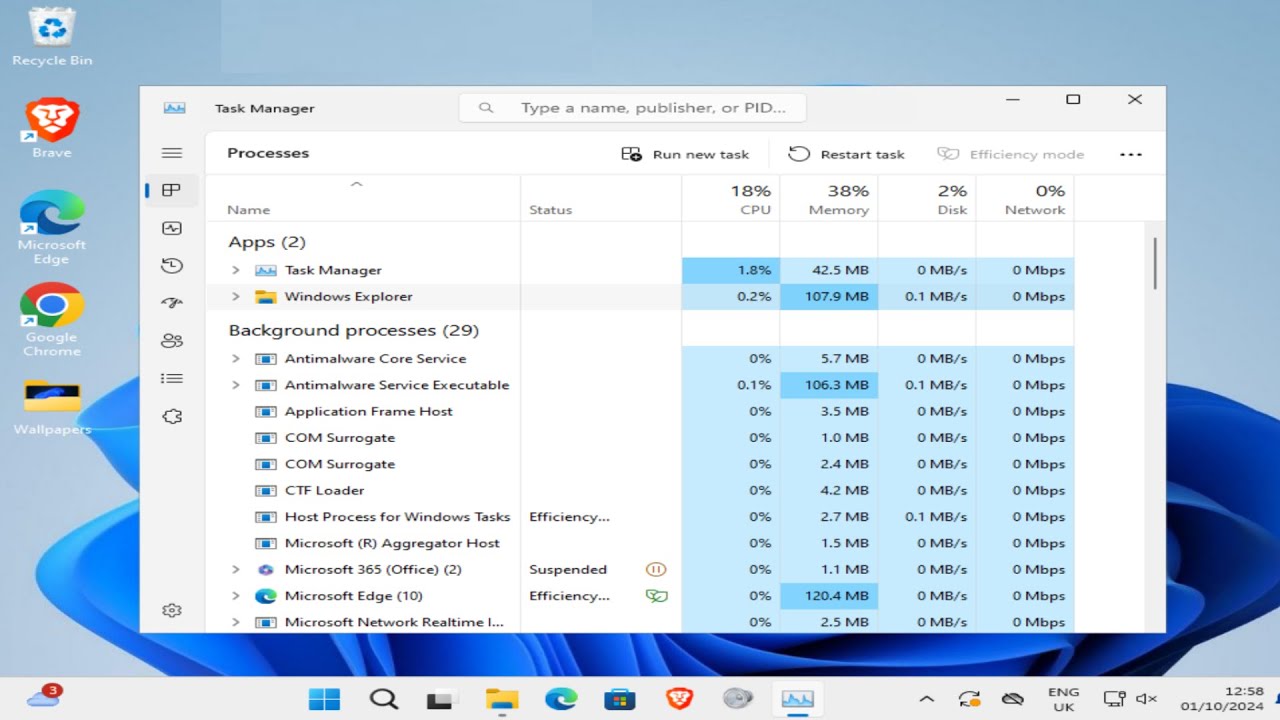This screenshot has height=720, width=1280.
Task: Expand the Windows Explorer process group
Action: [x=236, y=296]
